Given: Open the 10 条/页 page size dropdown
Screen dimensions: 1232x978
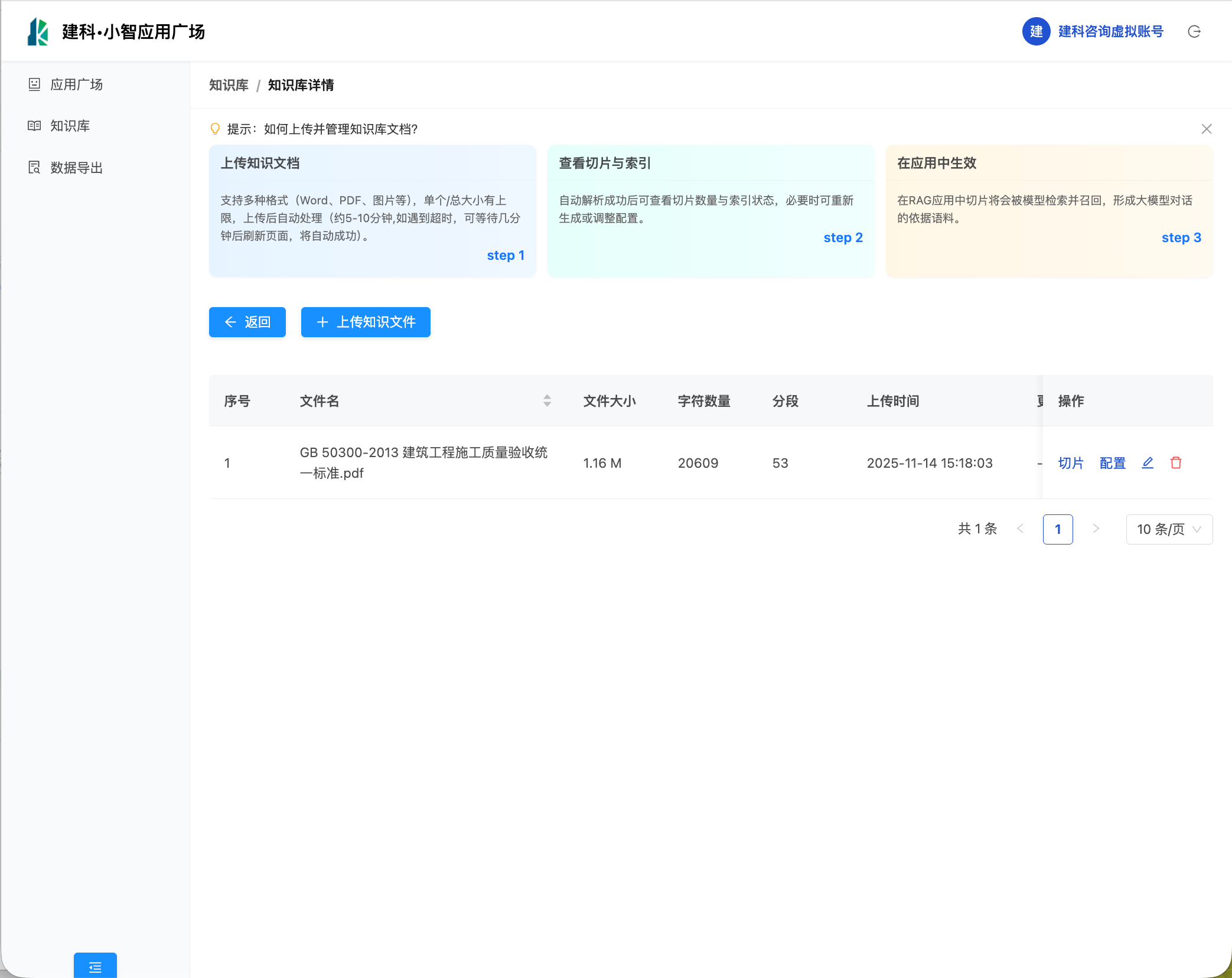Looking at the screenshot, I should [1169, 529].
